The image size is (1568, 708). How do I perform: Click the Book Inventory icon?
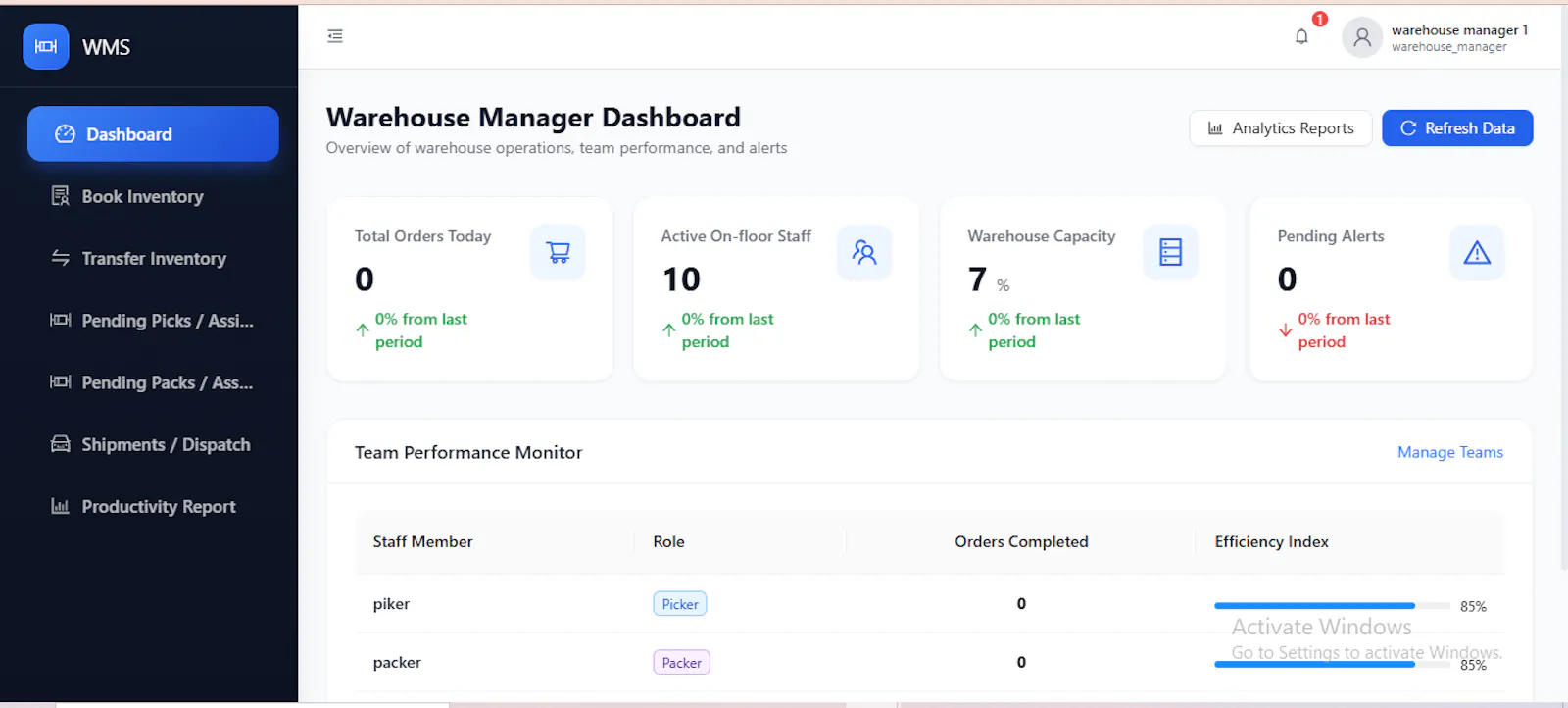tap(60, 196)
